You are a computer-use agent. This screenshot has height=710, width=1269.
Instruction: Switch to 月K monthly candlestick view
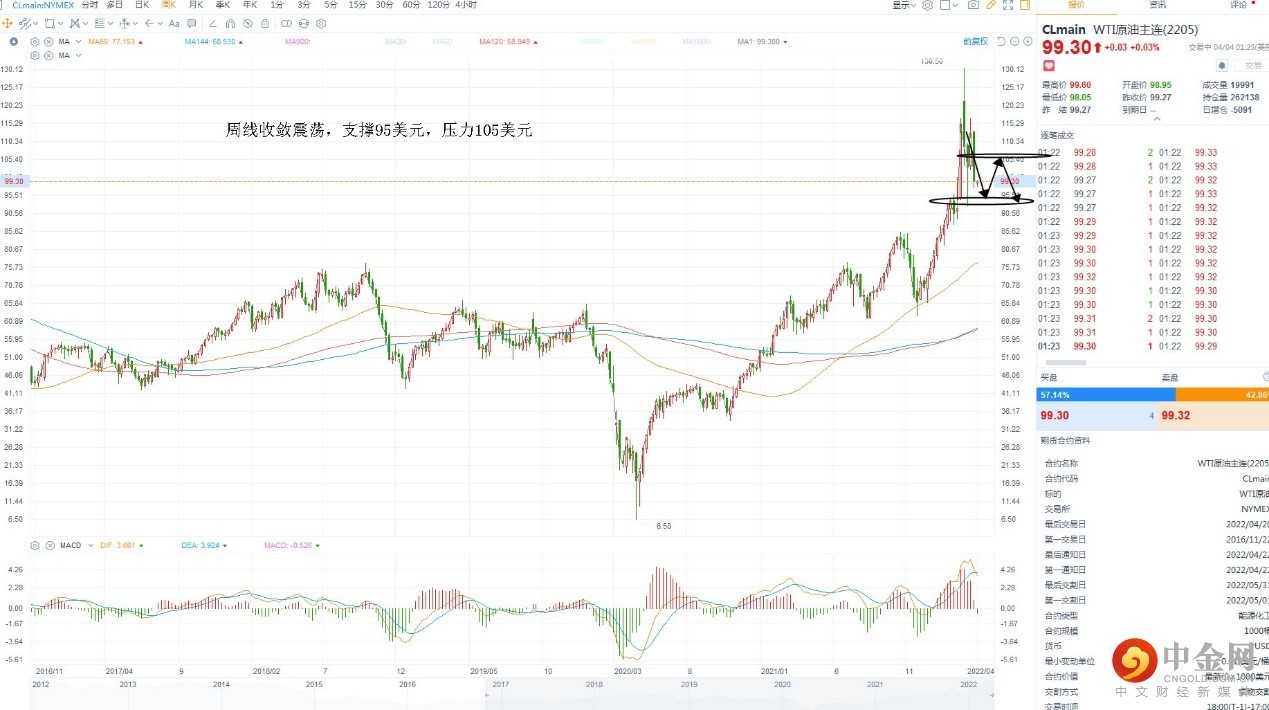tap(196, 5)
